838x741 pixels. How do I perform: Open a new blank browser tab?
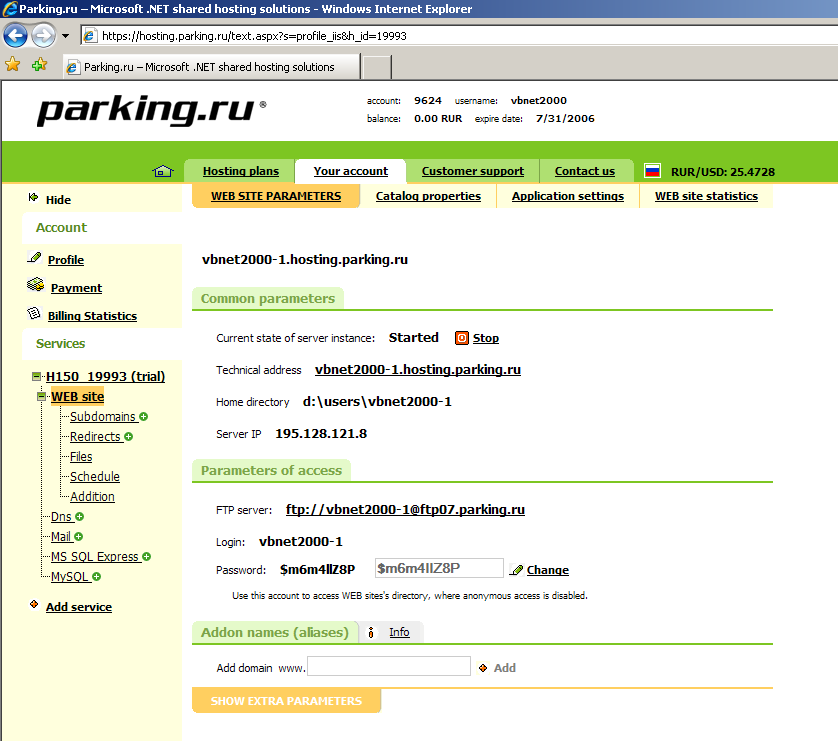tap(377, 67)
